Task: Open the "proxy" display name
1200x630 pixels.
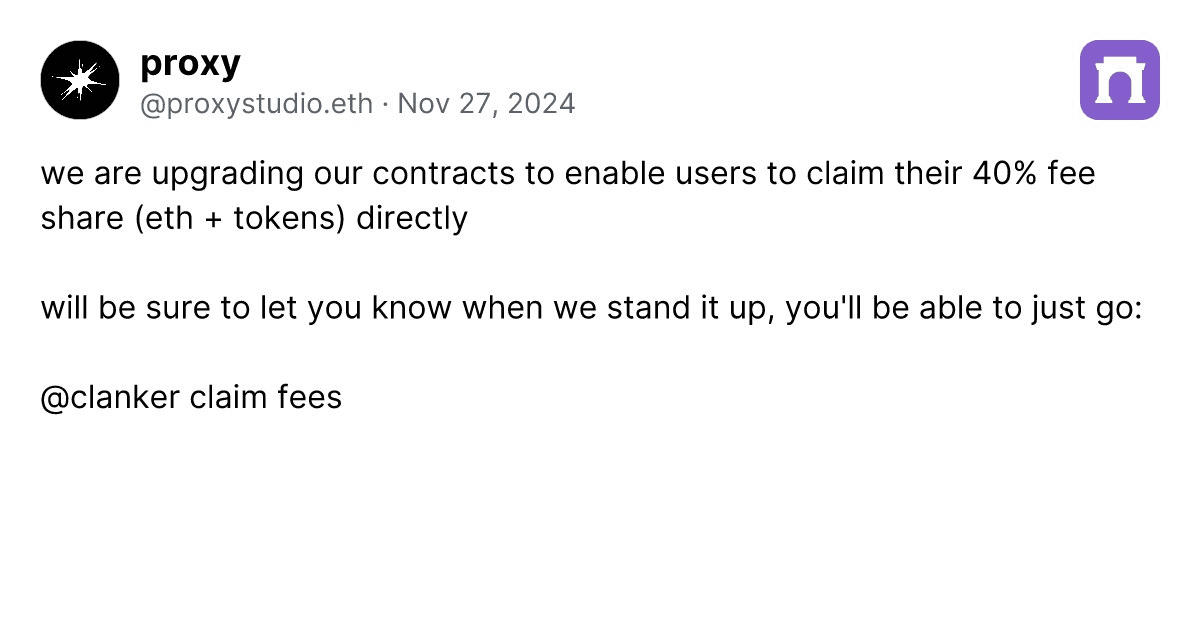Action: (x=191, y=63)
